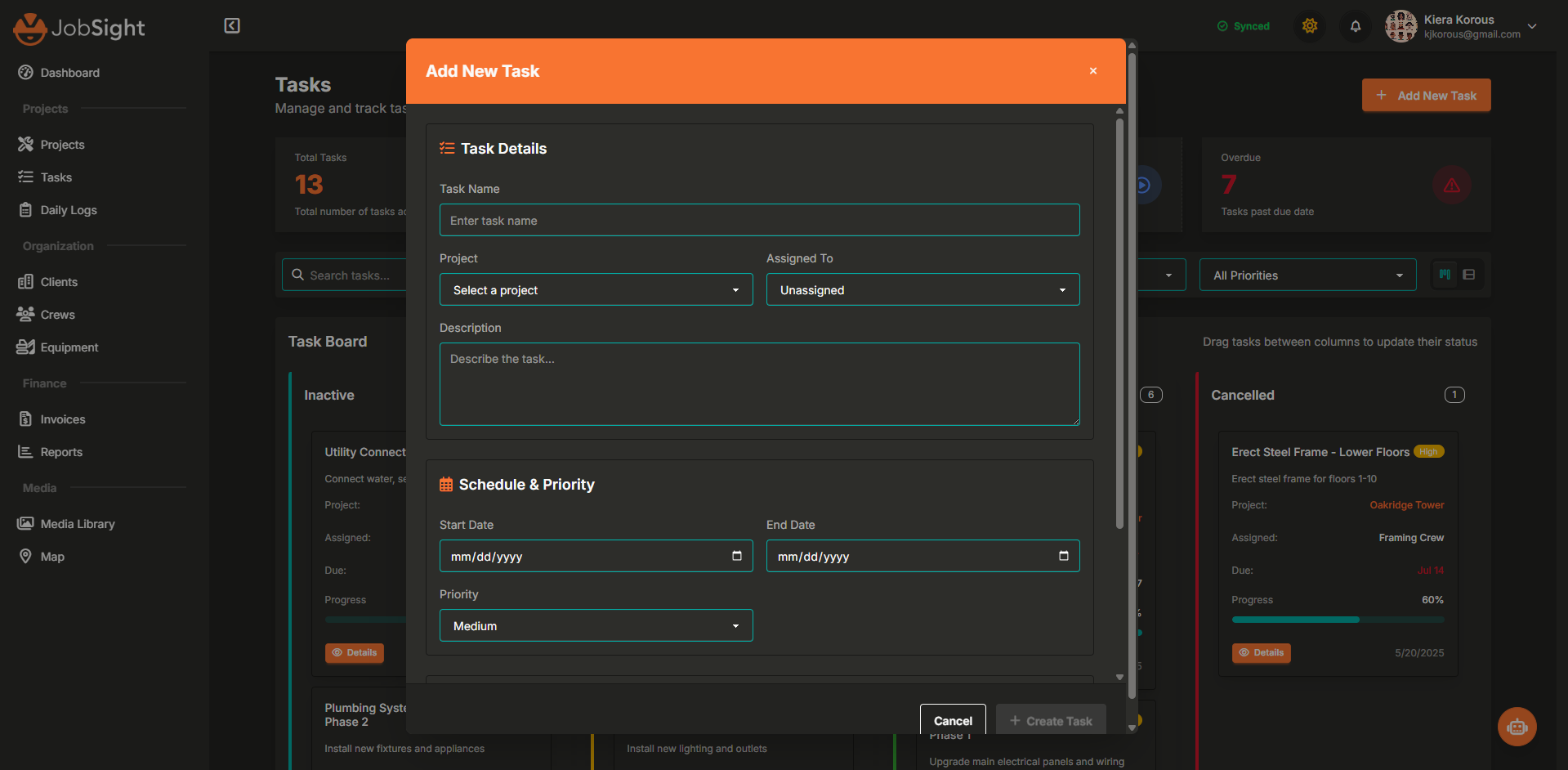
Task: Click the Overdue warning triangle icon
Action: point(1452,185)
